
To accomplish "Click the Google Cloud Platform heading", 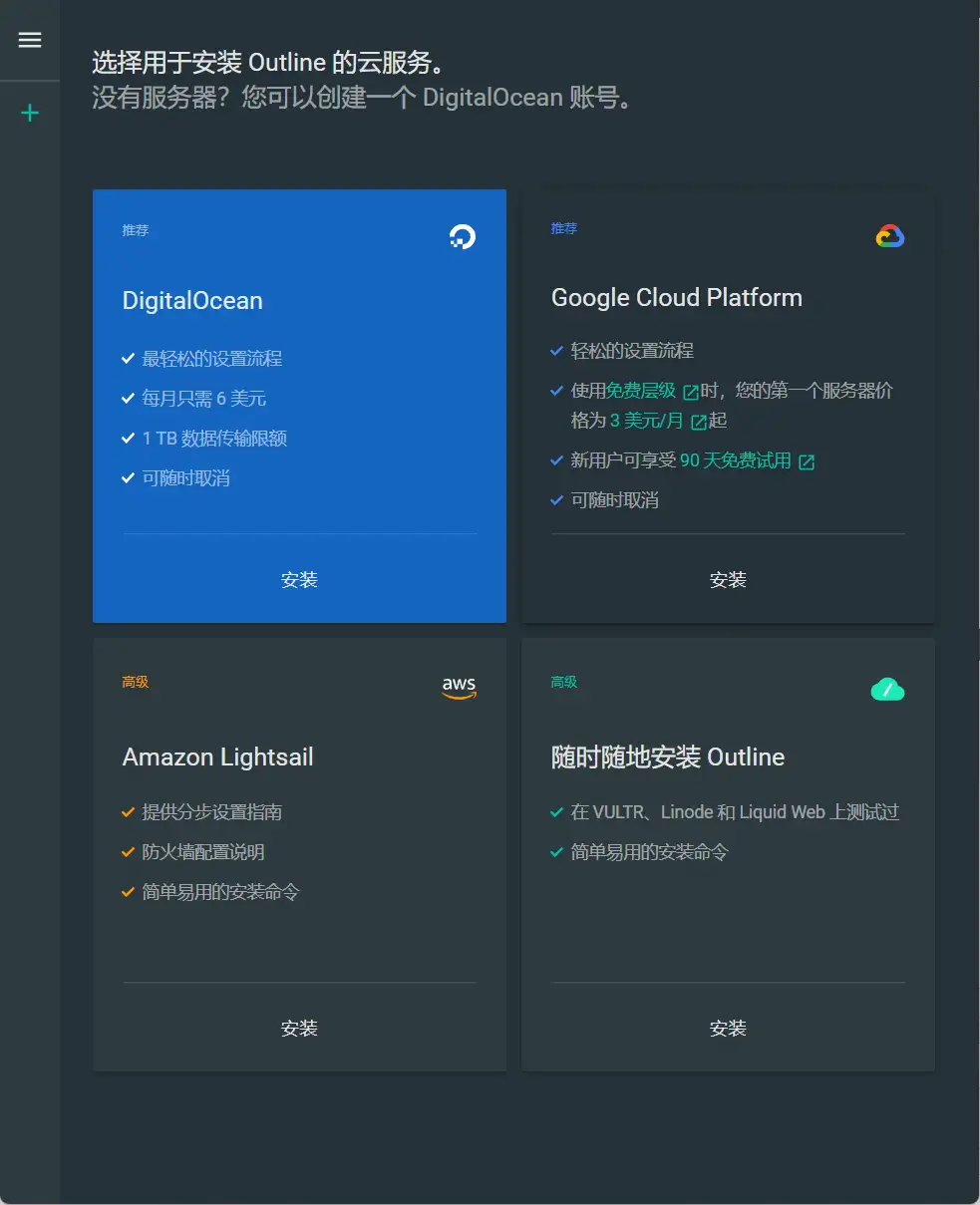I will 676,298.
